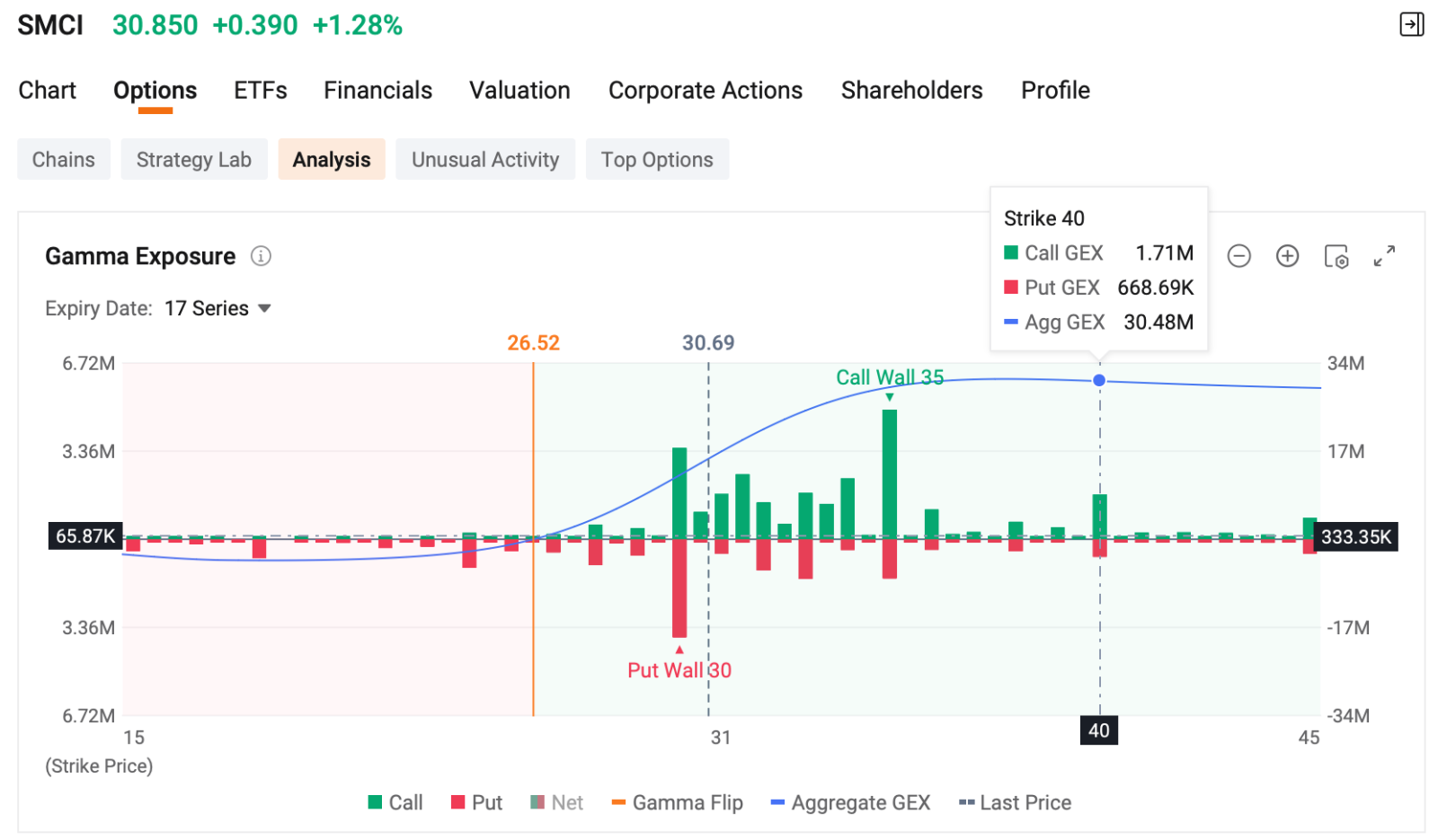Expand chart to fullscreen

point(1384,256)
